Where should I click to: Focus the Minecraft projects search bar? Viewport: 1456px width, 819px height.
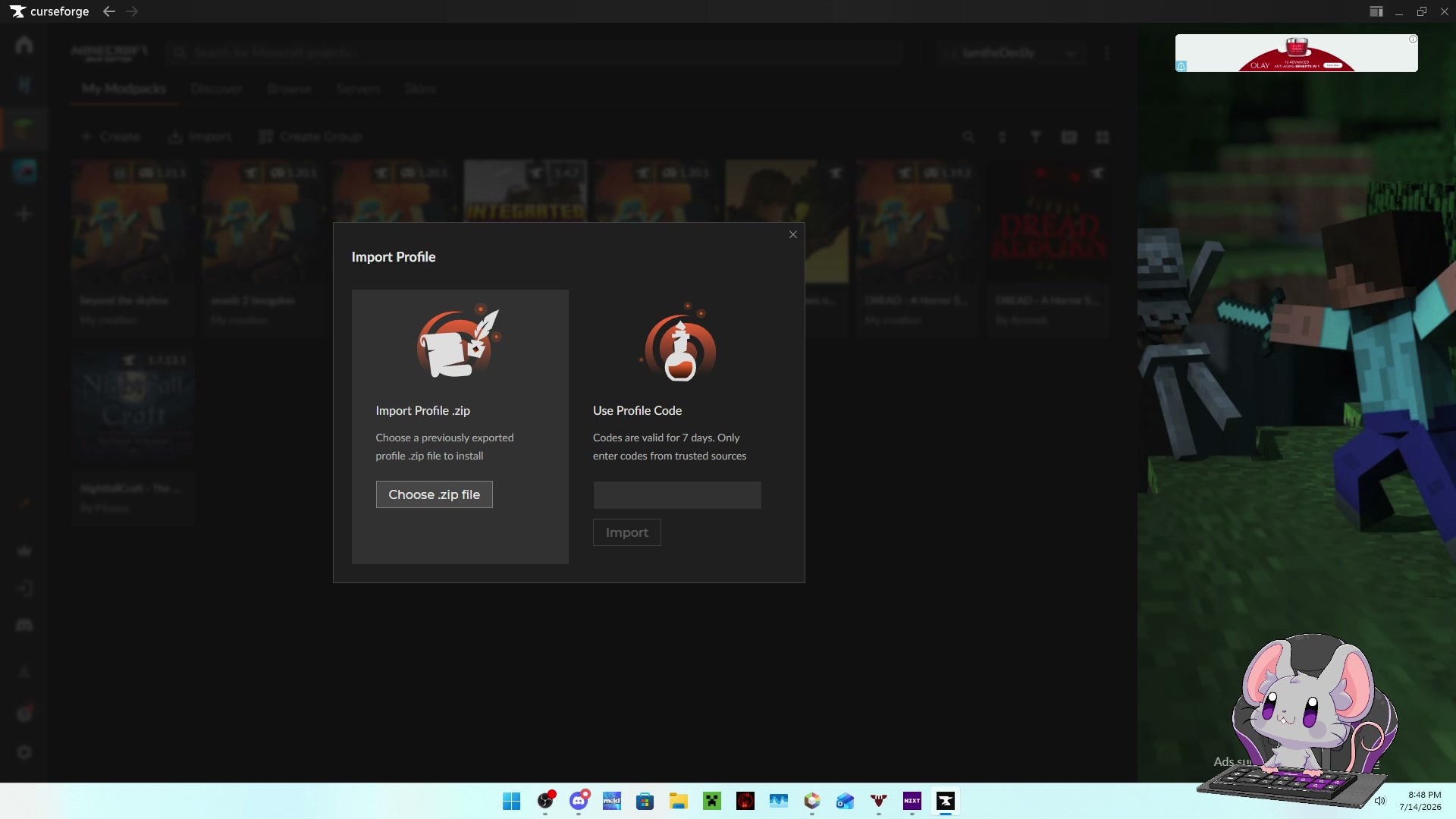point(535,52)
